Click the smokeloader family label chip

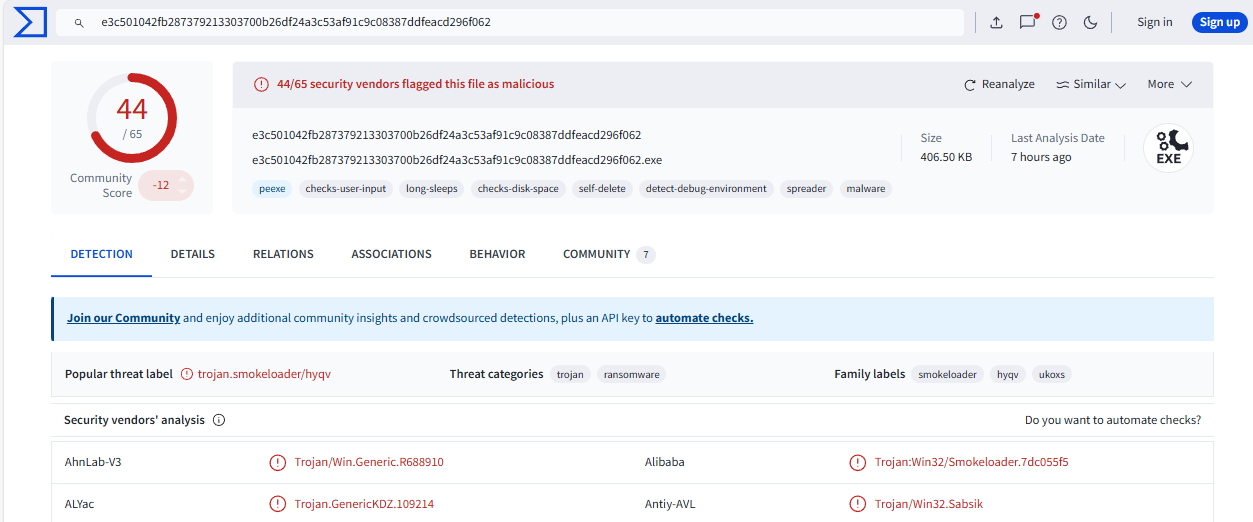pos(947,374)
